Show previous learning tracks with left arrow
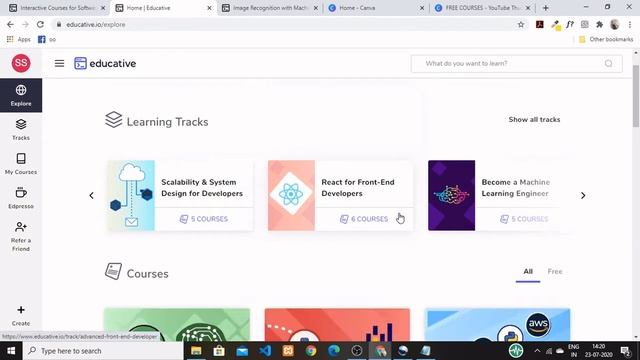This screenshot has height=360, width=640. pyautogui.click(x=91, y=196)
